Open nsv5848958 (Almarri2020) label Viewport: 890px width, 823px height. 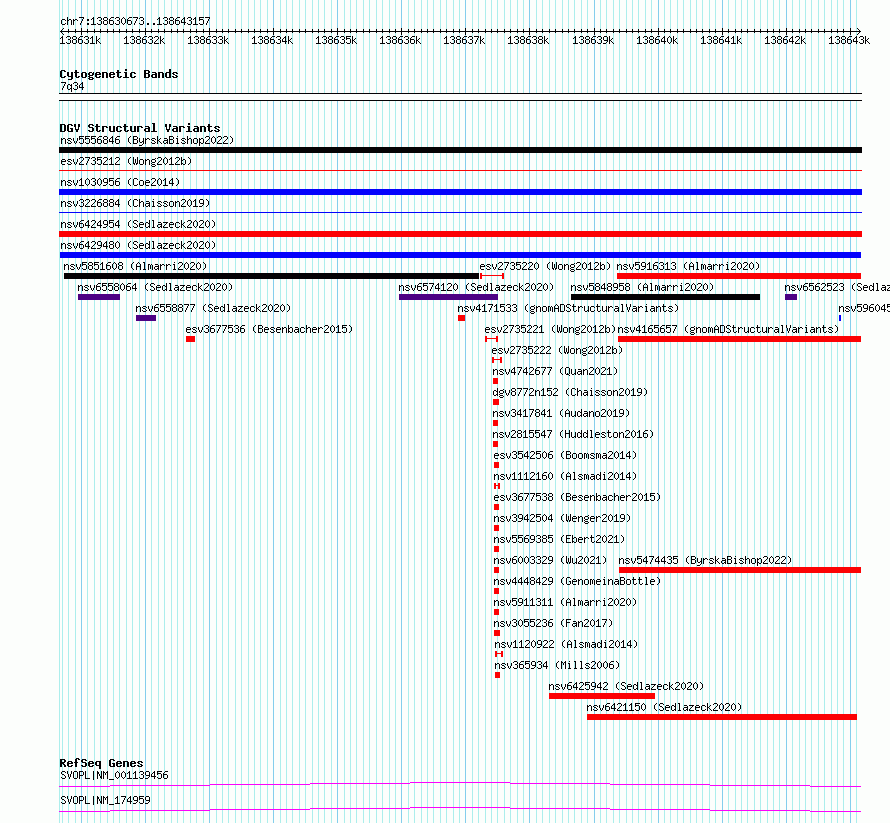click(x=642, y=287)
